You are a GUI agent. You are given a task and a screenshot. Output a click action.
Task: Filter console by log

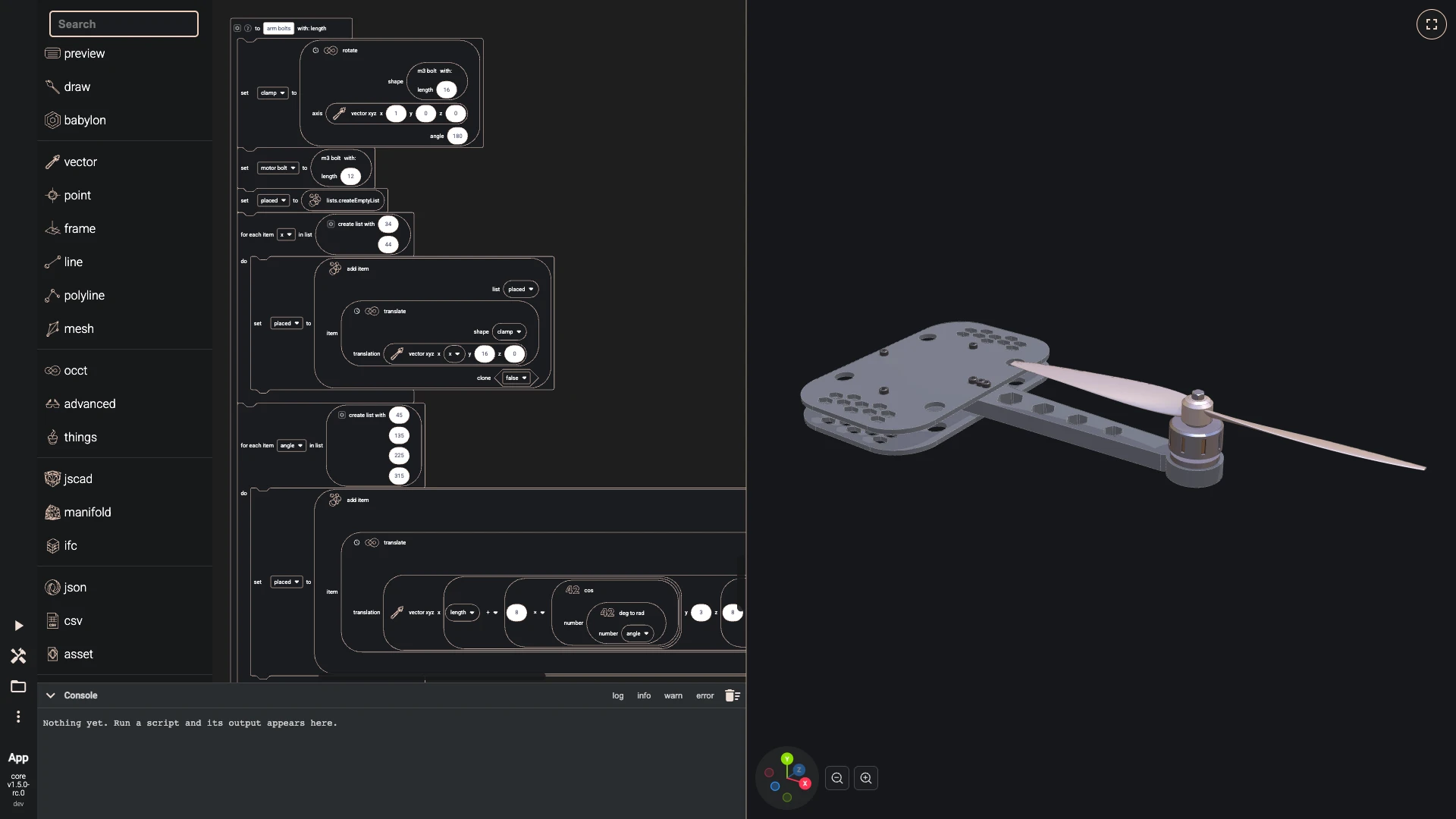click(x=618, y=695)
